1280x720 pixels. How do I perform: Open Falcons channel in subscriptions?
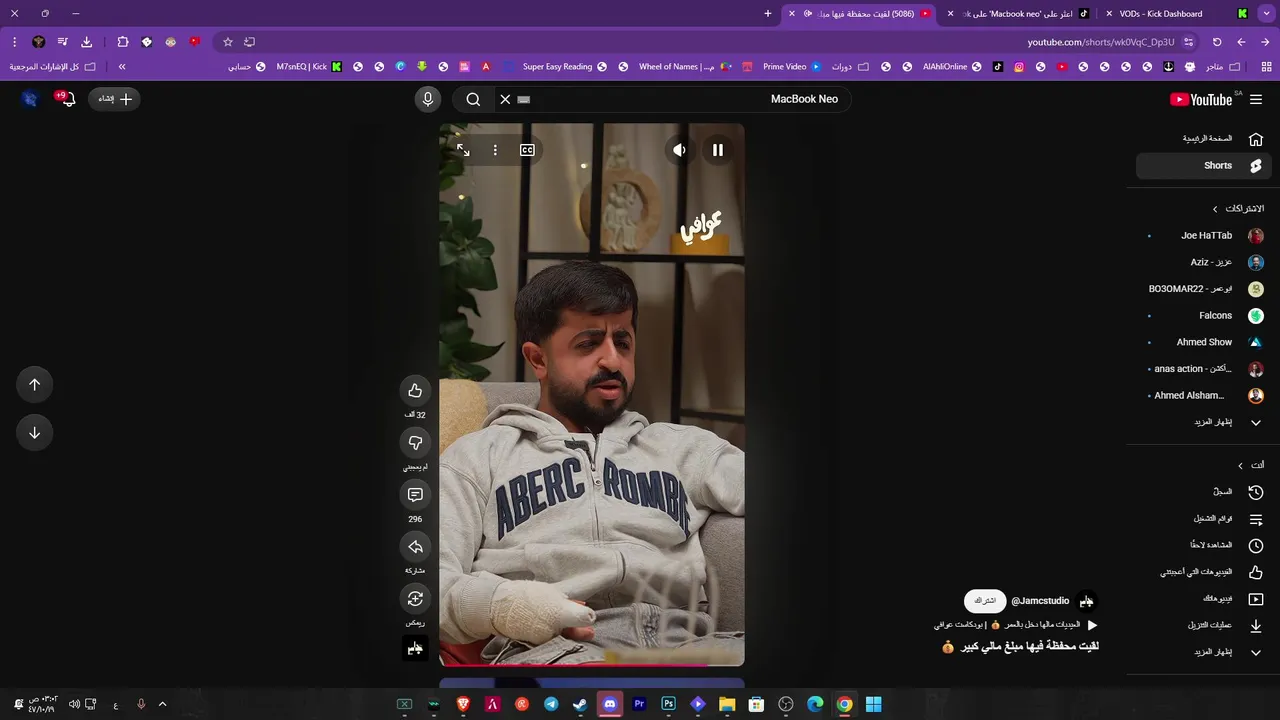[1203, 316]
